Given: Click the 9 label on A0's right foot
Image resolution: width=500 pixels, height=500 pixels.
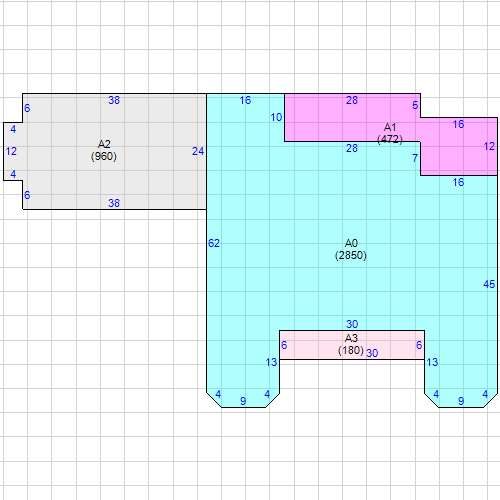Looking at the screenshot, I should pyautogui.click(x=461, y=401).
